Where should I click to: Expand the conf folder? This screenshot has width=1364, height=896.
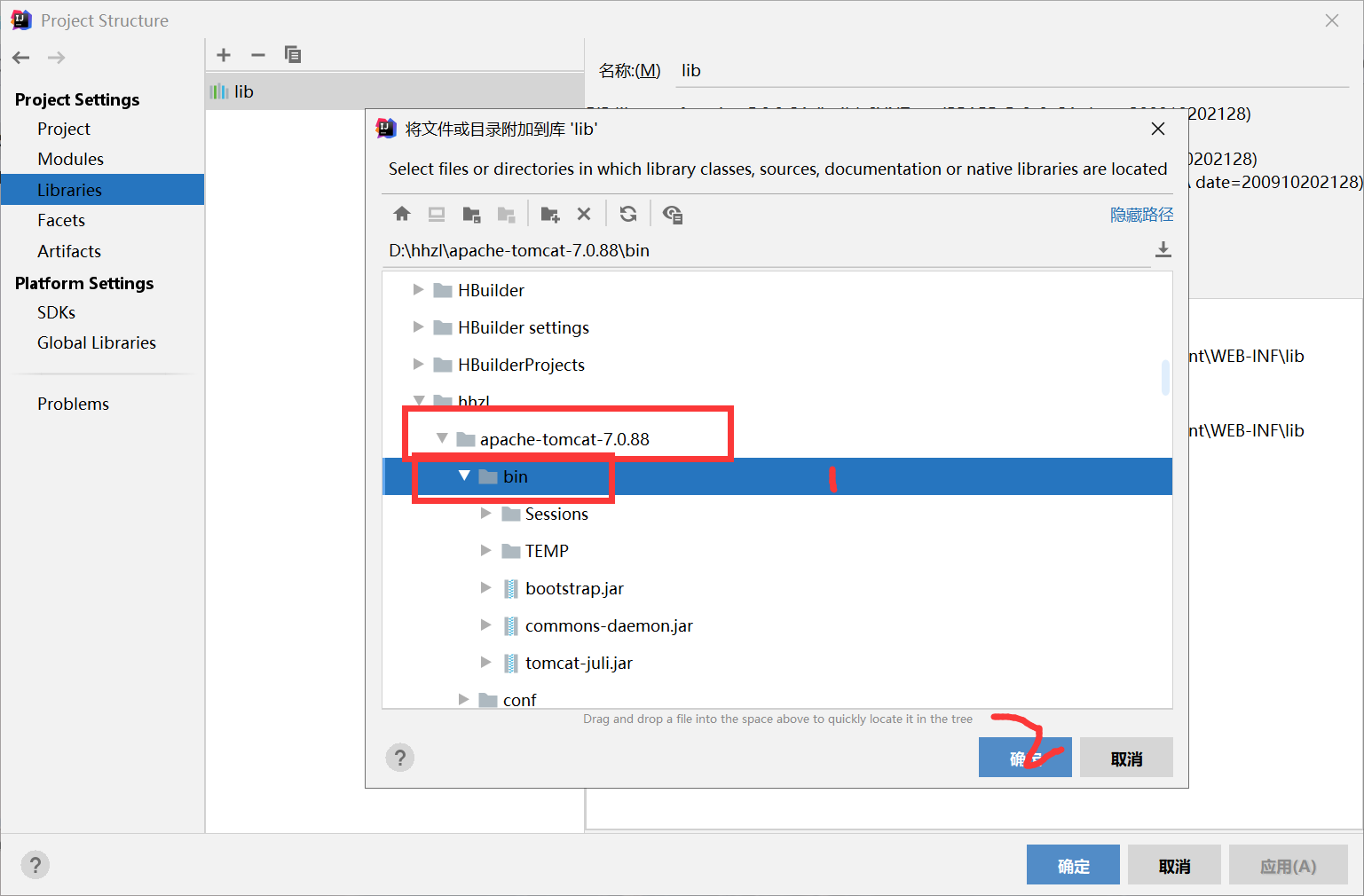(x=463, y=700)
